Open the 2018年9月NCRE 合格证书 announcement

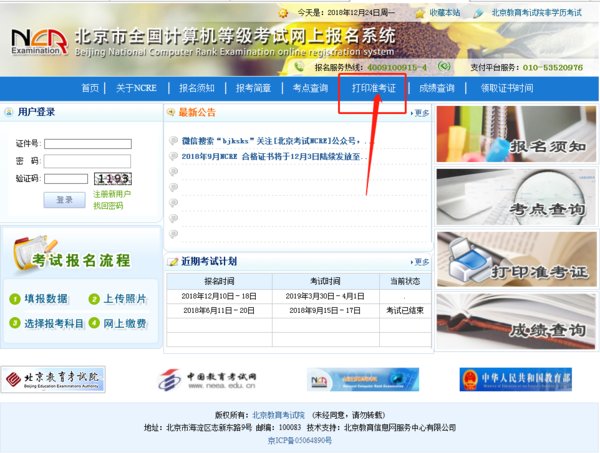(274, 156)
